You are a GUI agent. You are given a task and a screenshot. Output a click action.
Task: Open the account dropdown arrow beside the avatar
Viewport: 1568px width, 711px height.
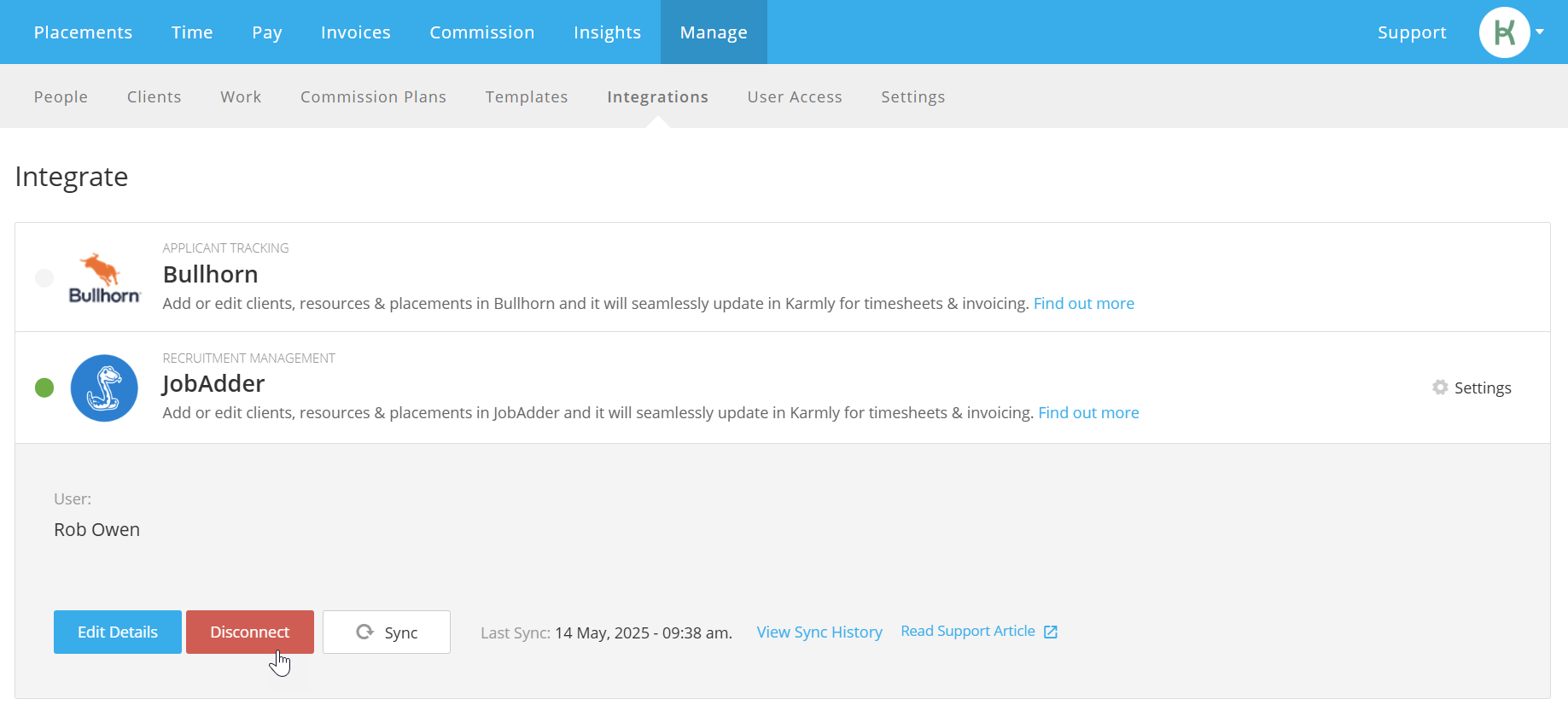pos(1540,32)
